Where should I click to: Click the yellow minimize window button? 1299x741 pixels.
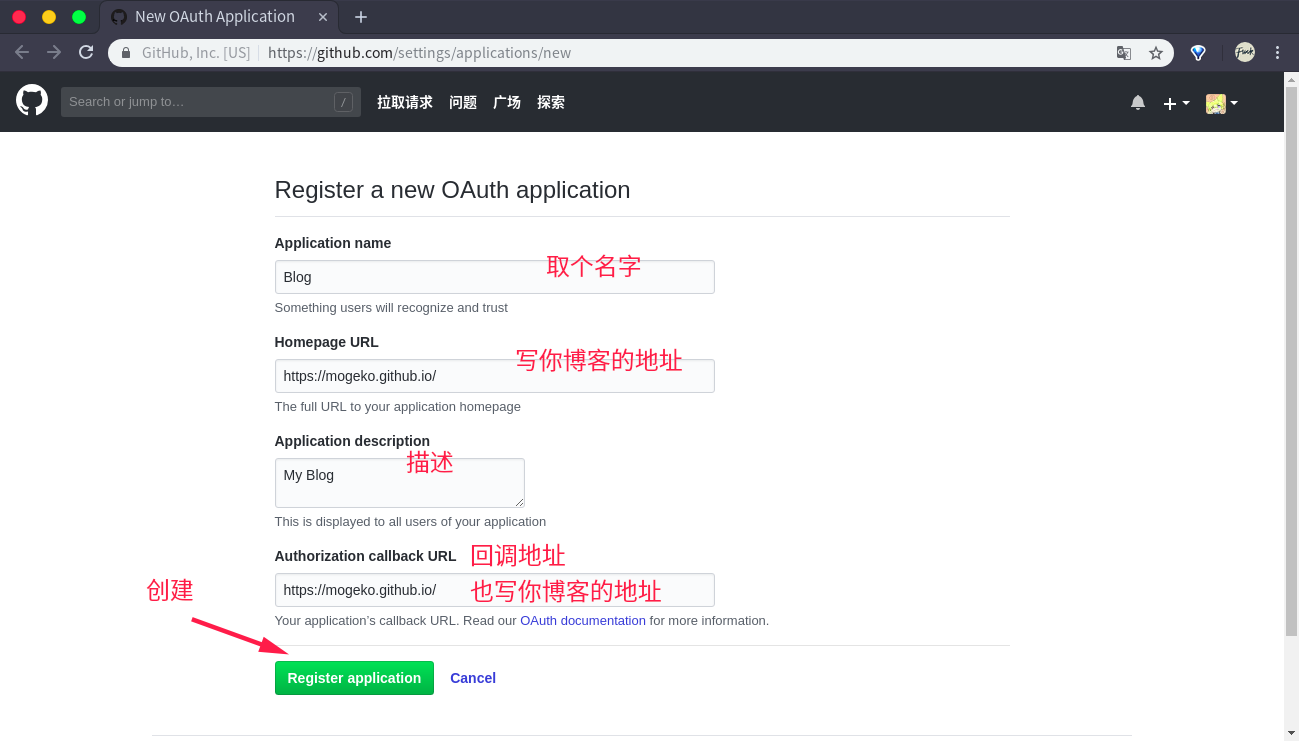click(49, 17)
